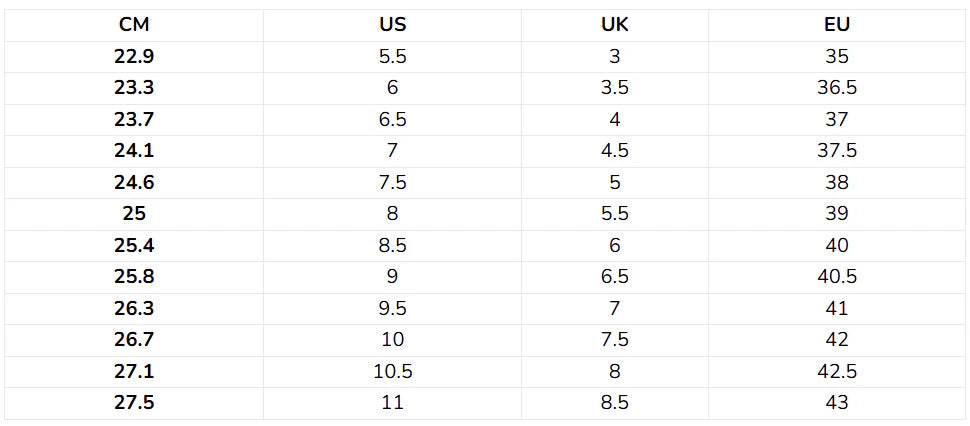Click the UK size 4.5 cell
The image size is (970, 426).
[x=614, y=151]
